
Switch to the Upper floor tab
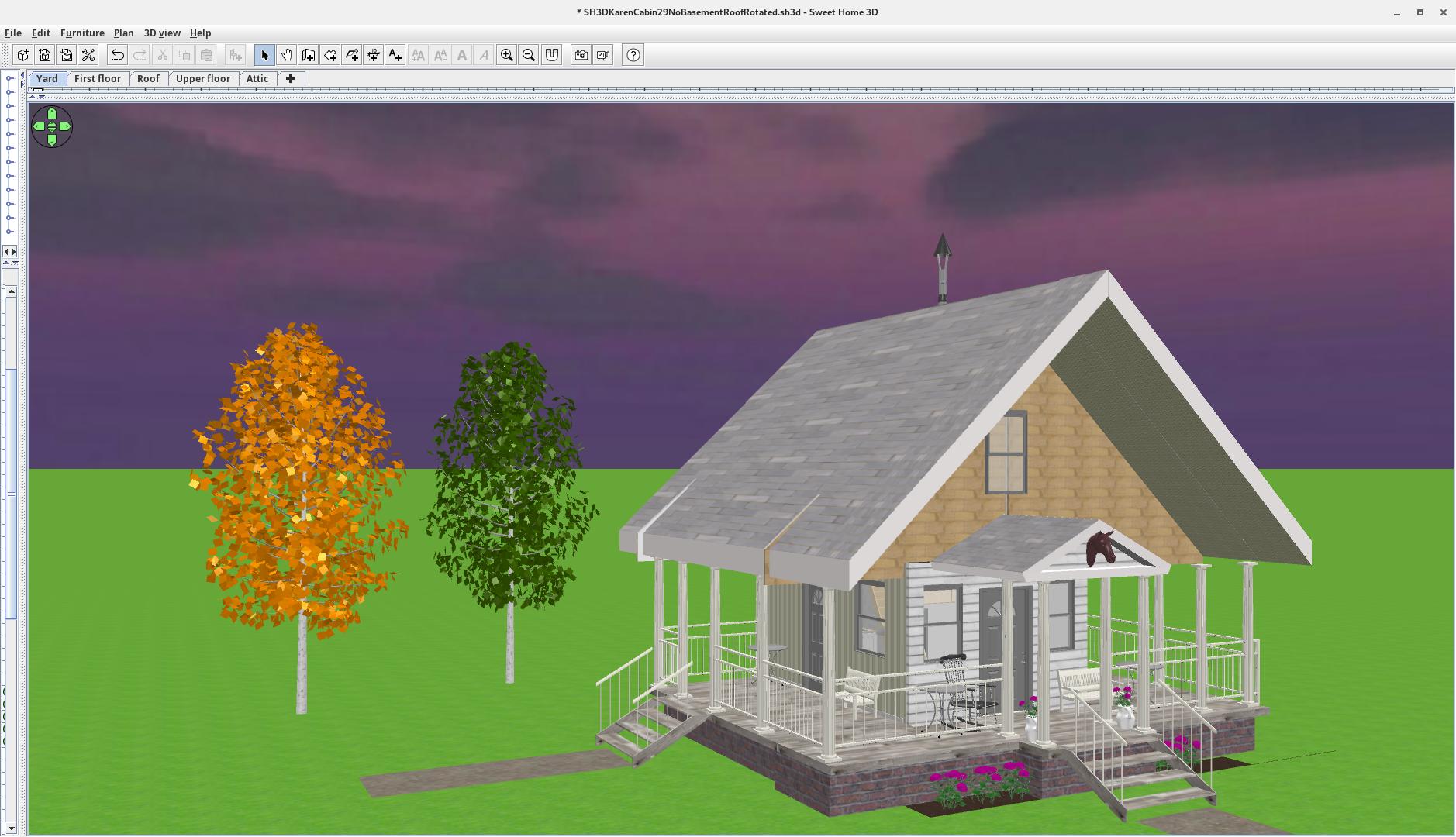202,78
